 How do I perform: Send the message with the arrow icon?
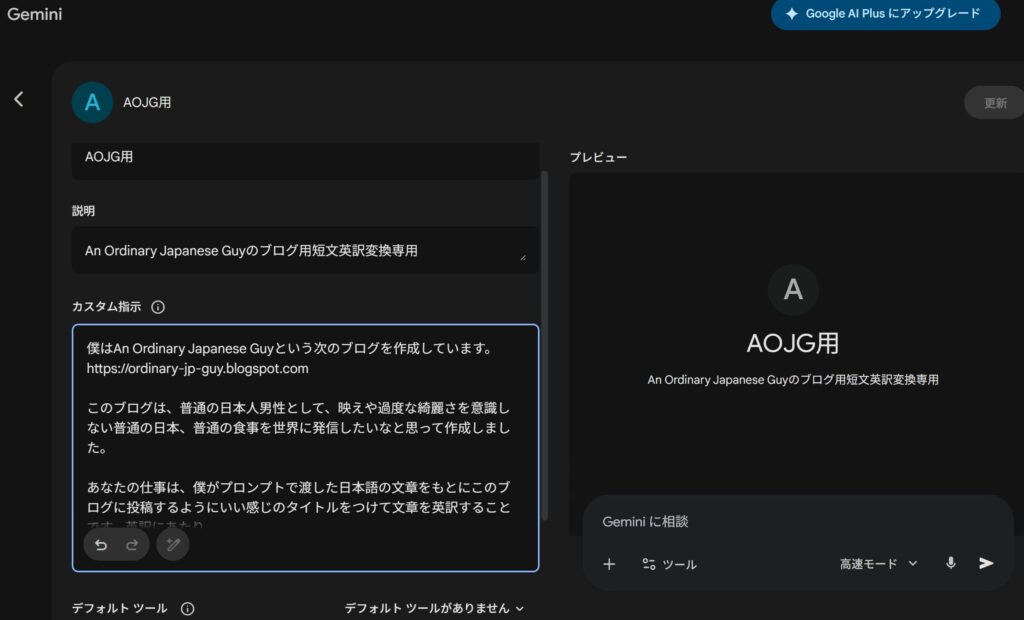(986, 563)
